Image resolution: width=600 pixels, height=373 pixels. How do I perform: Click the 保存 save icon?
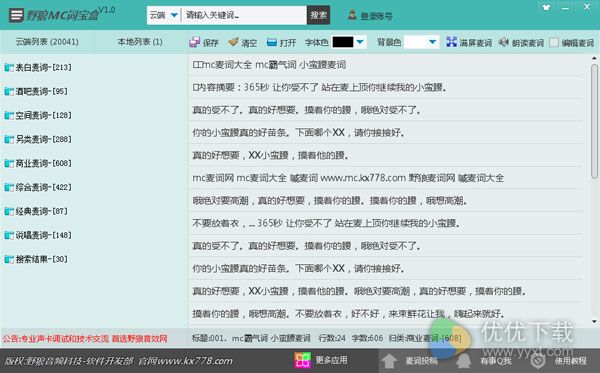point(194,42)
